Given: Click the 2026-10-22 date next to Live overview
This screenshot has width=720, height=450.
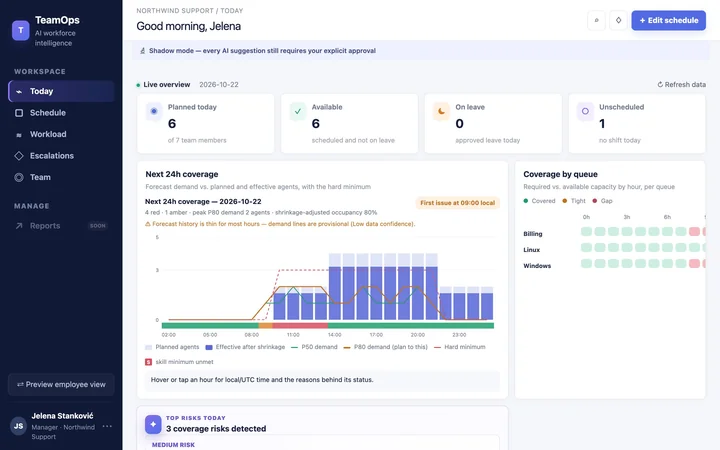Looking at the screenshot, I should pos(219,84).
